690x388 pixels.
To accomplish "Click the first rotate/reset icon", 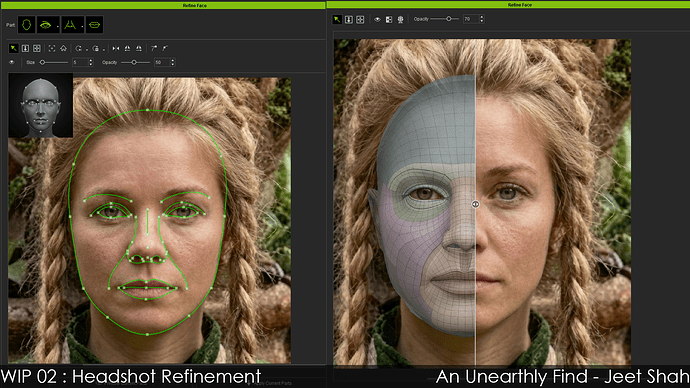I will (x=79, y=48).
